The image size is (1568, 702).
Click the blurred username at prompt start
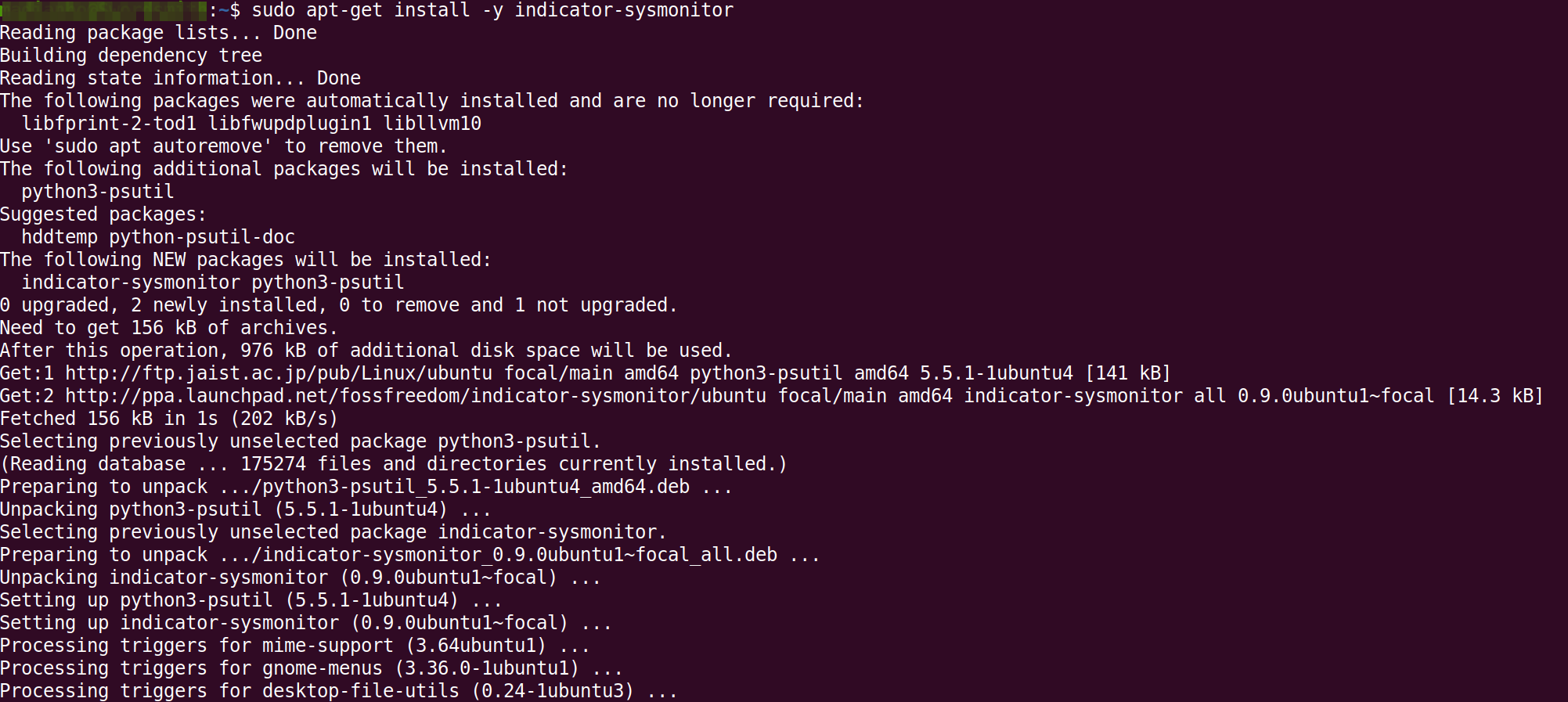[x=103, y=11]
